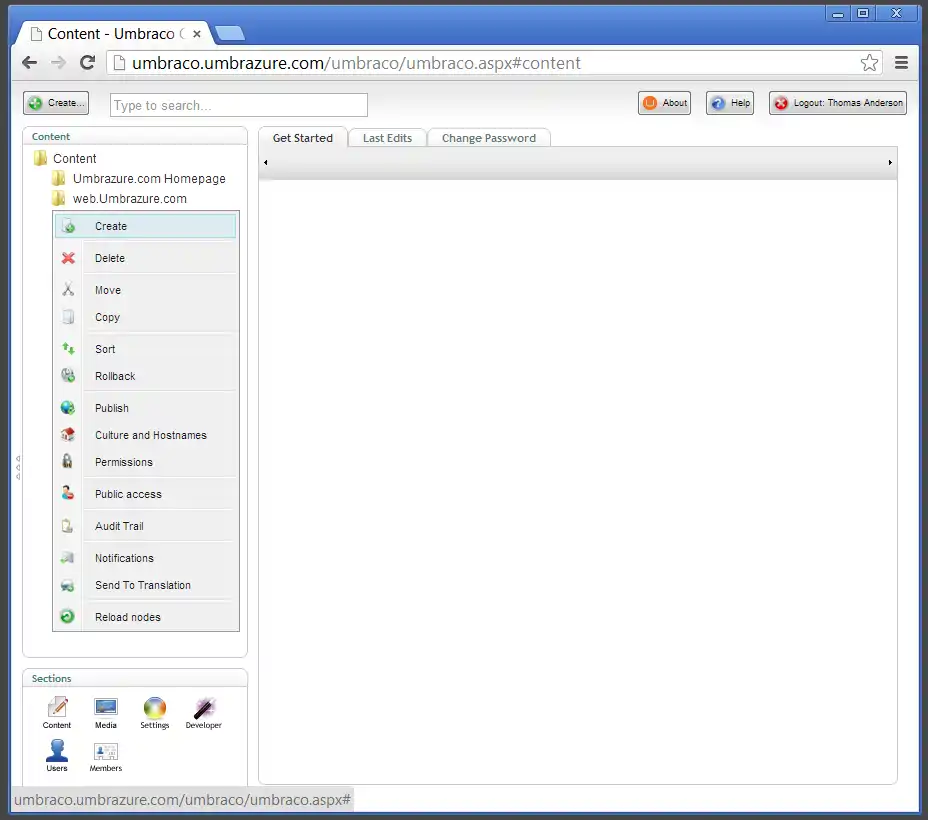Select web.Umbrazure.com tree node

coord(130,199)
